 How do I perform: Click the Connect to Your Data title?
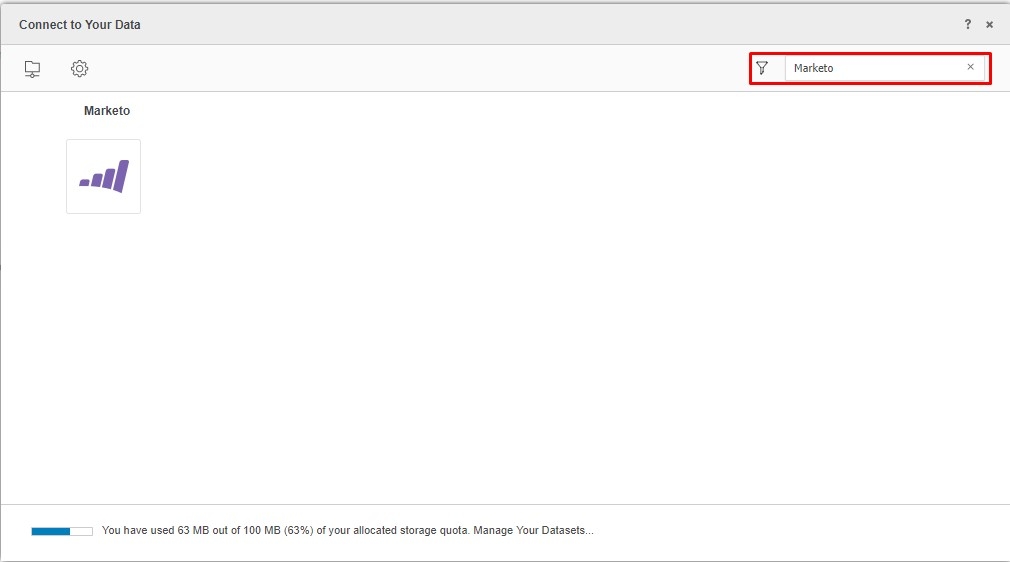click(x=80, y=24)
